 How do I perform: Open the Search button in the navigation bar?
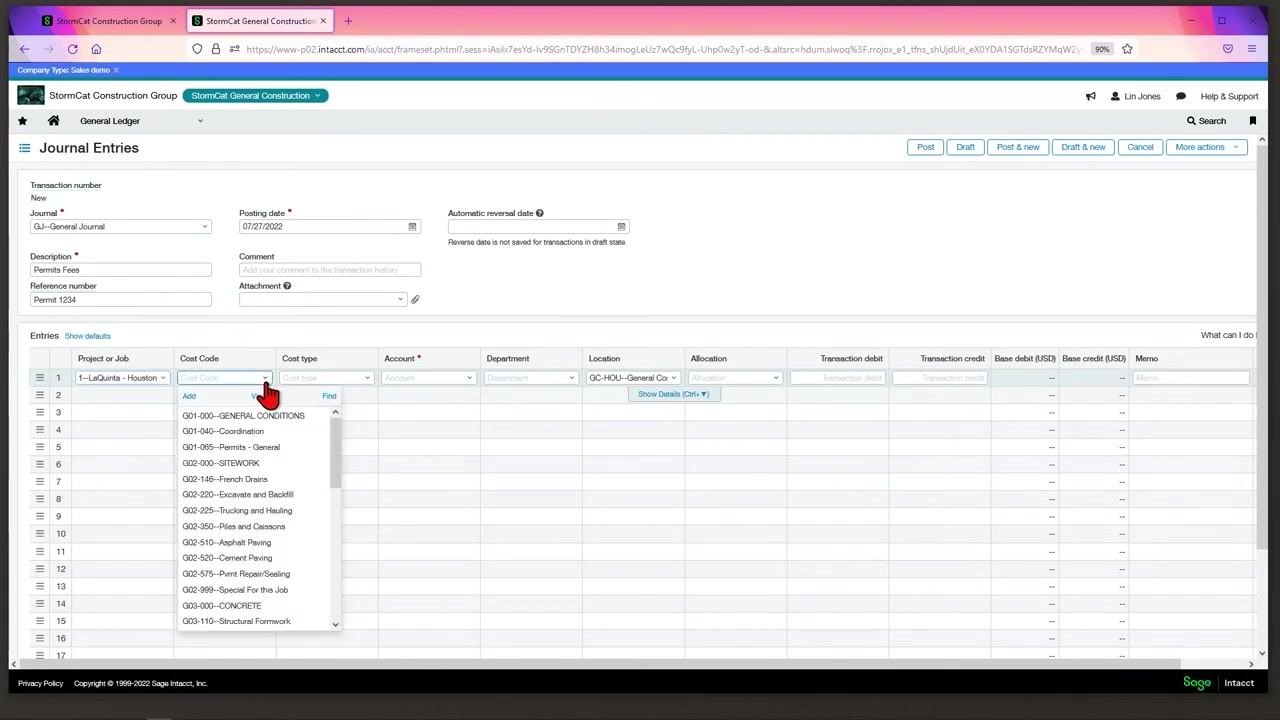pyautogui.click(x=1206, y=121)
